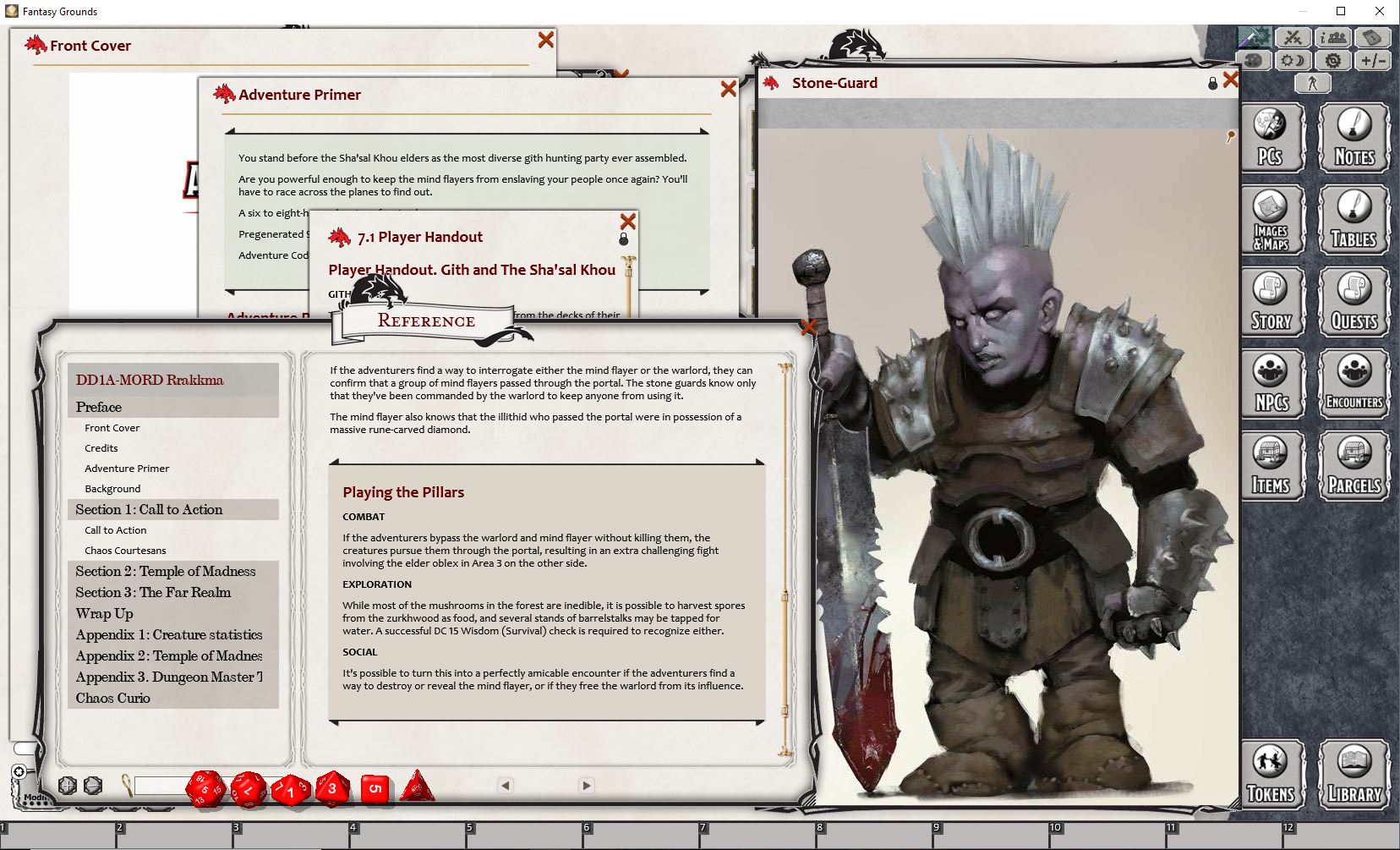Toggle the lock on the Stone-Guard window

(x=1212, y=82)
